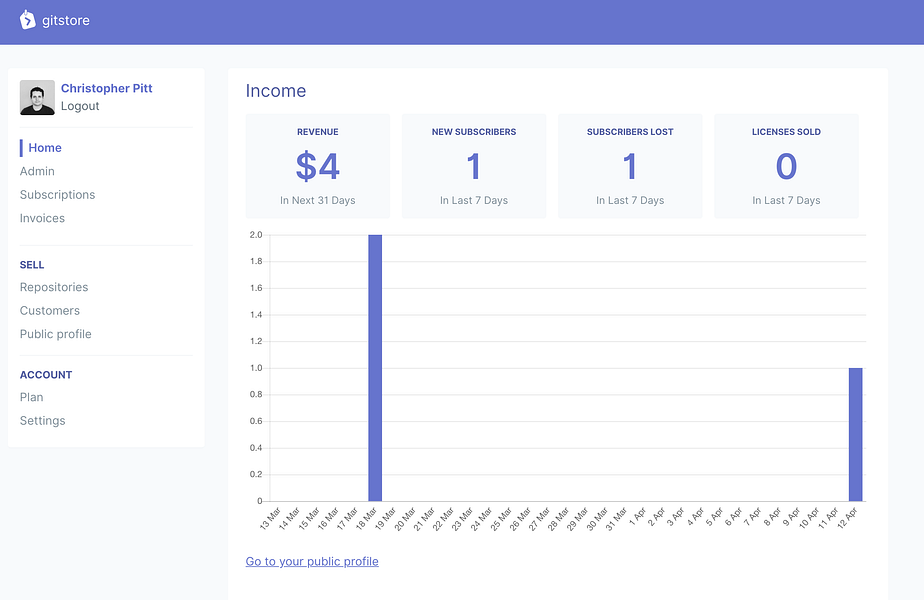Open Repositories under Sell
The height and width of the screenshot is (600, 924).
pos(54,287)
